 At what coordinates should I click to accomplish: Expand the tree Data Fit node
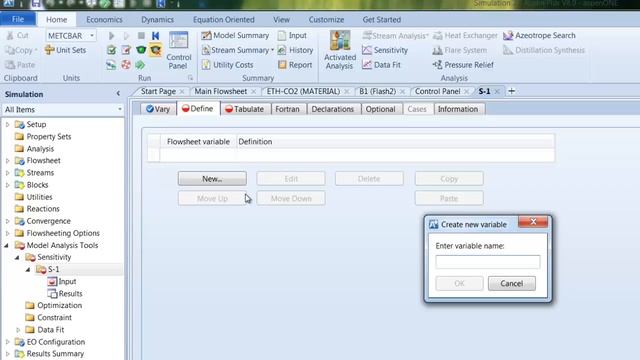point(18,330)
